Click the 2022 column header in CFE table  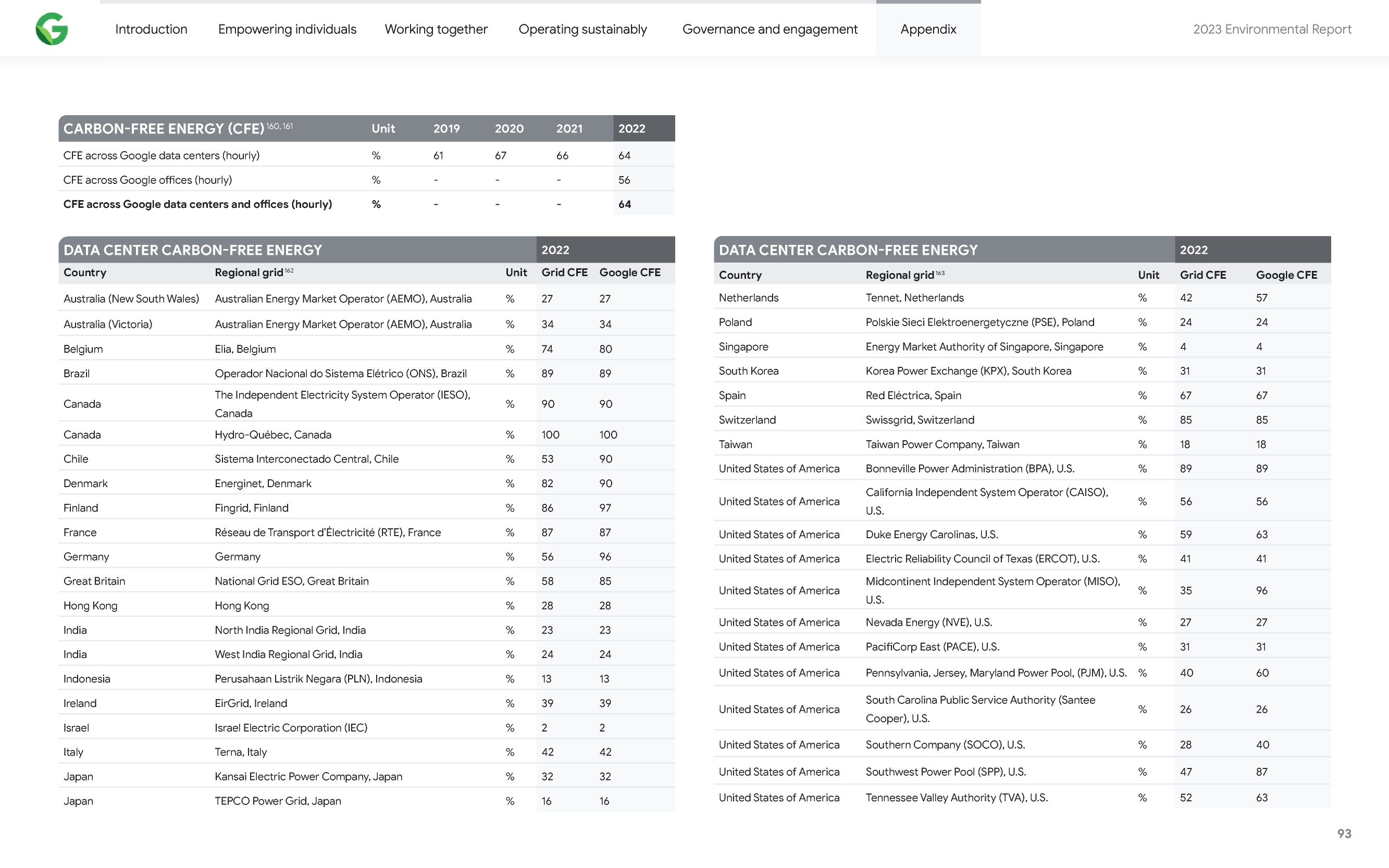click(x=631, y=129)
